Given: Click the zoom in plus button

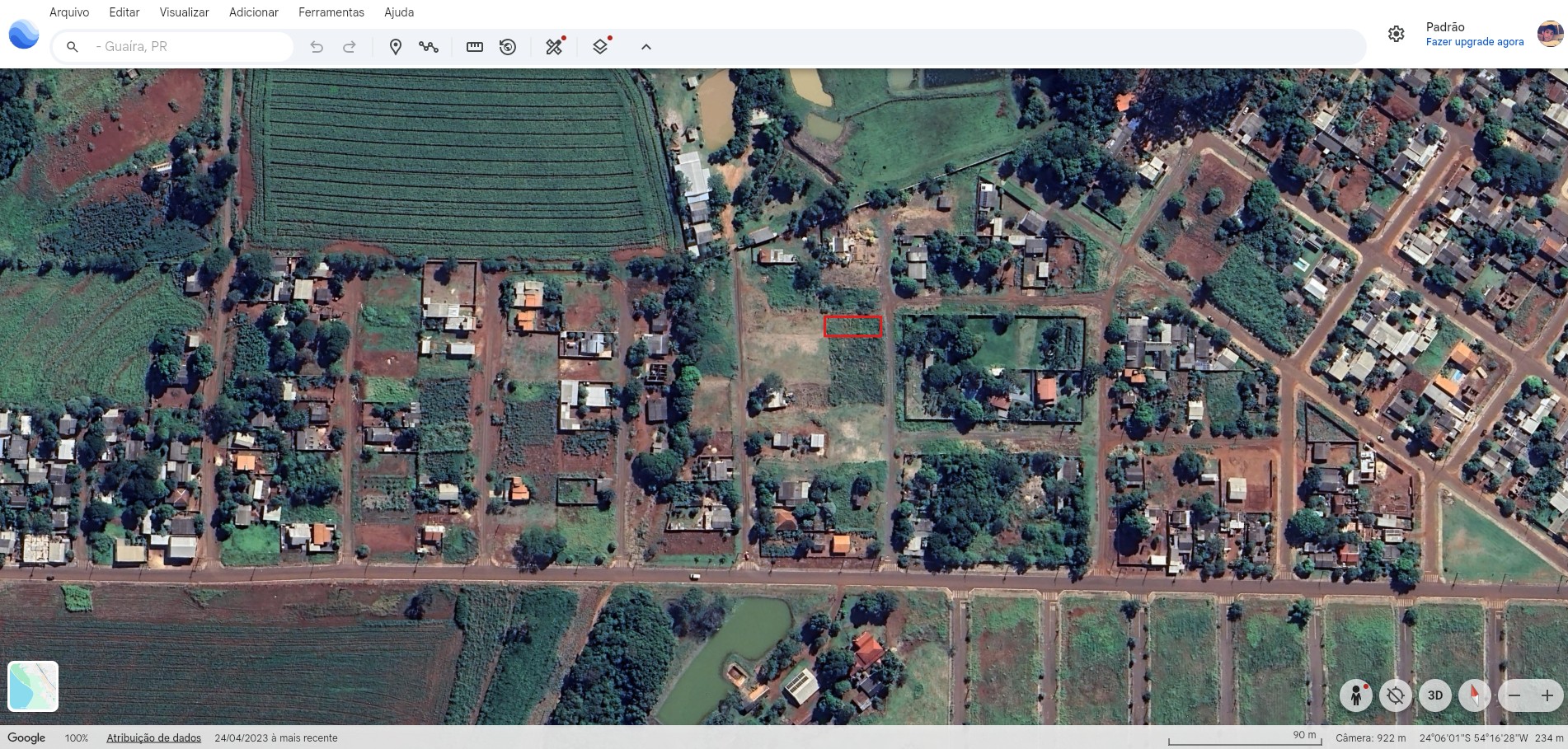Looking at the screenshot, I should pos(1547,695).
